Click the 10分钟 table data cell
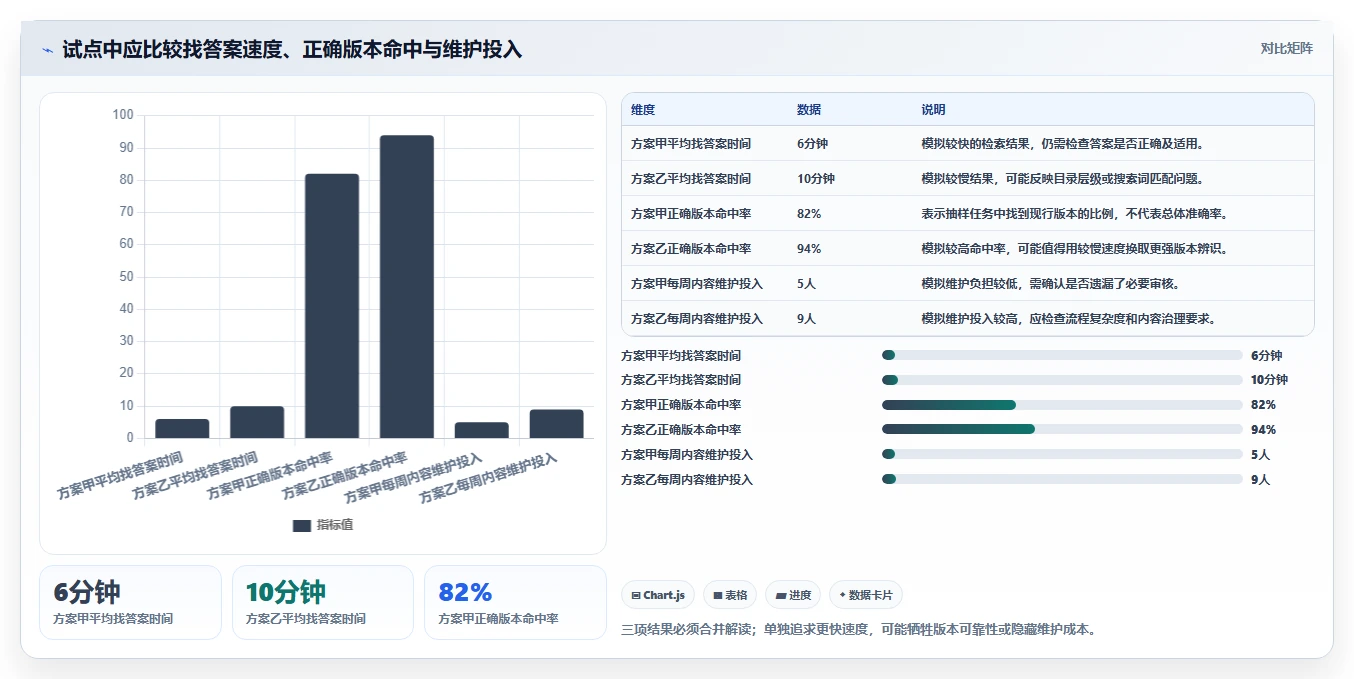1354x679 pixels. [x=816, y=179]
